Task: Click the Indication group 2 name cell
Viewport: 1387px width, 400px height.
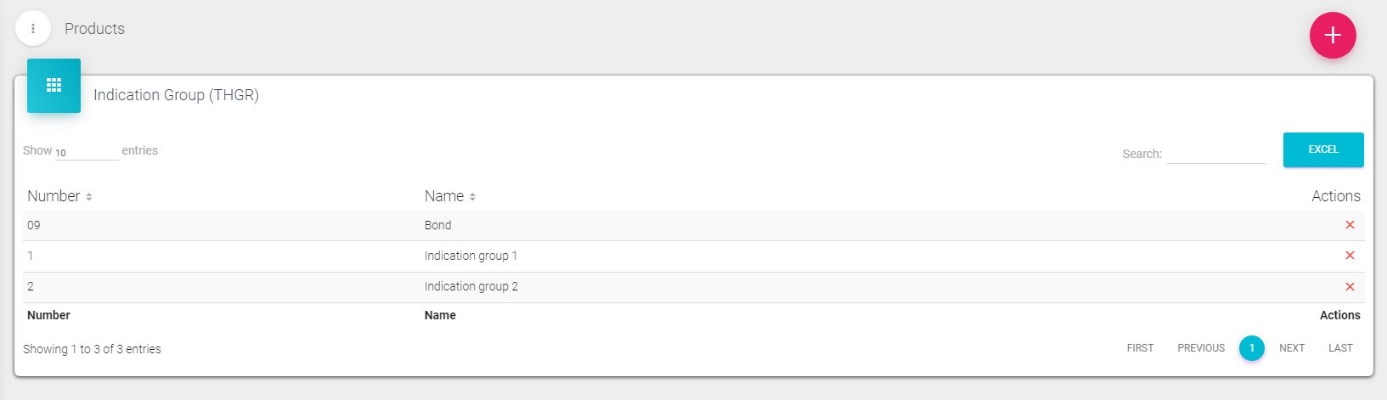Action: click(471, 287)
